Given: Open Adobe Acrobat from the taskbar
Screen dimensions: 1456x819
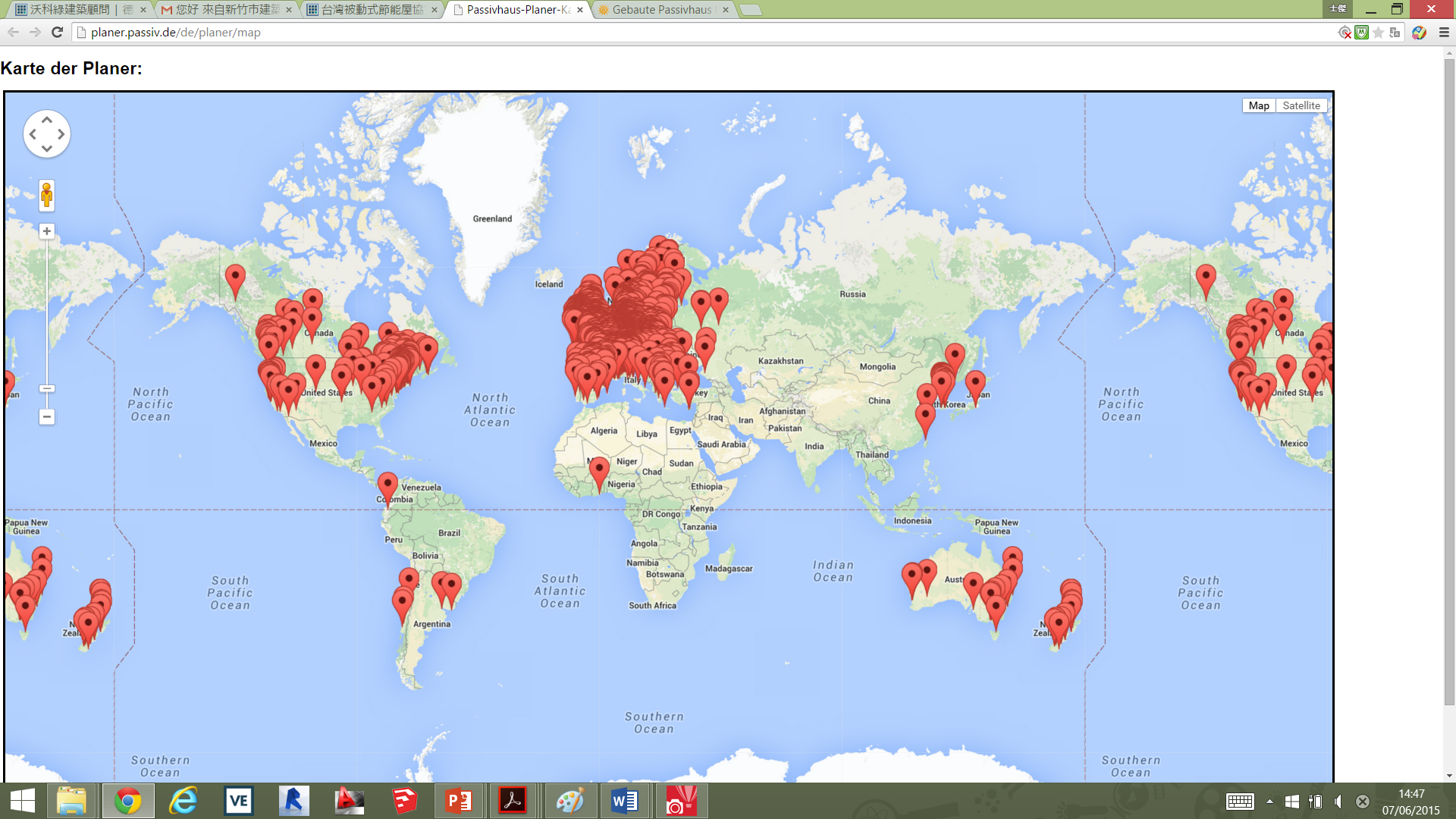Looking at the screenshot, I should click(x=513, y=801).
